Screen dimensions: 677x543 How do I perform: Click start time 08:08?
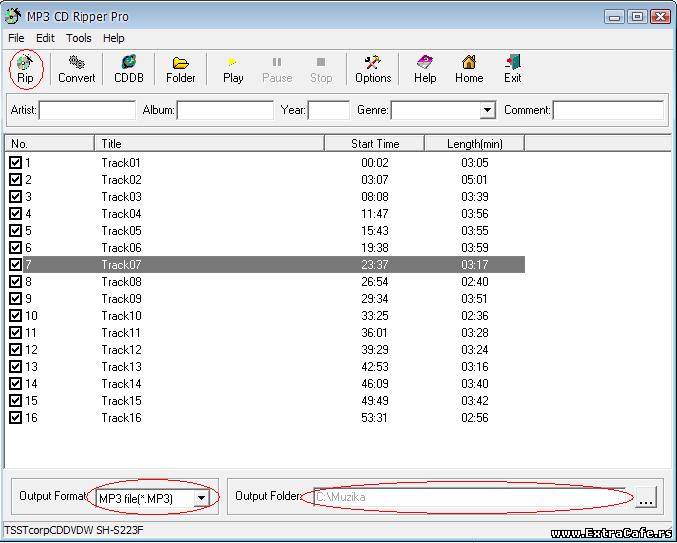tap(375, 197)
